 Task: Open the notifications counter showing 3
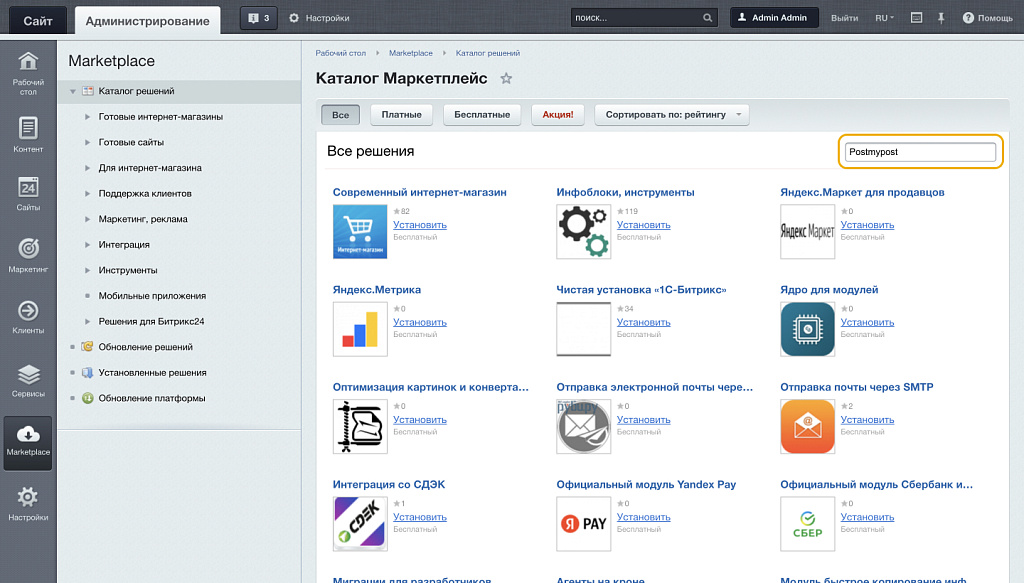[x=258, y=18]
